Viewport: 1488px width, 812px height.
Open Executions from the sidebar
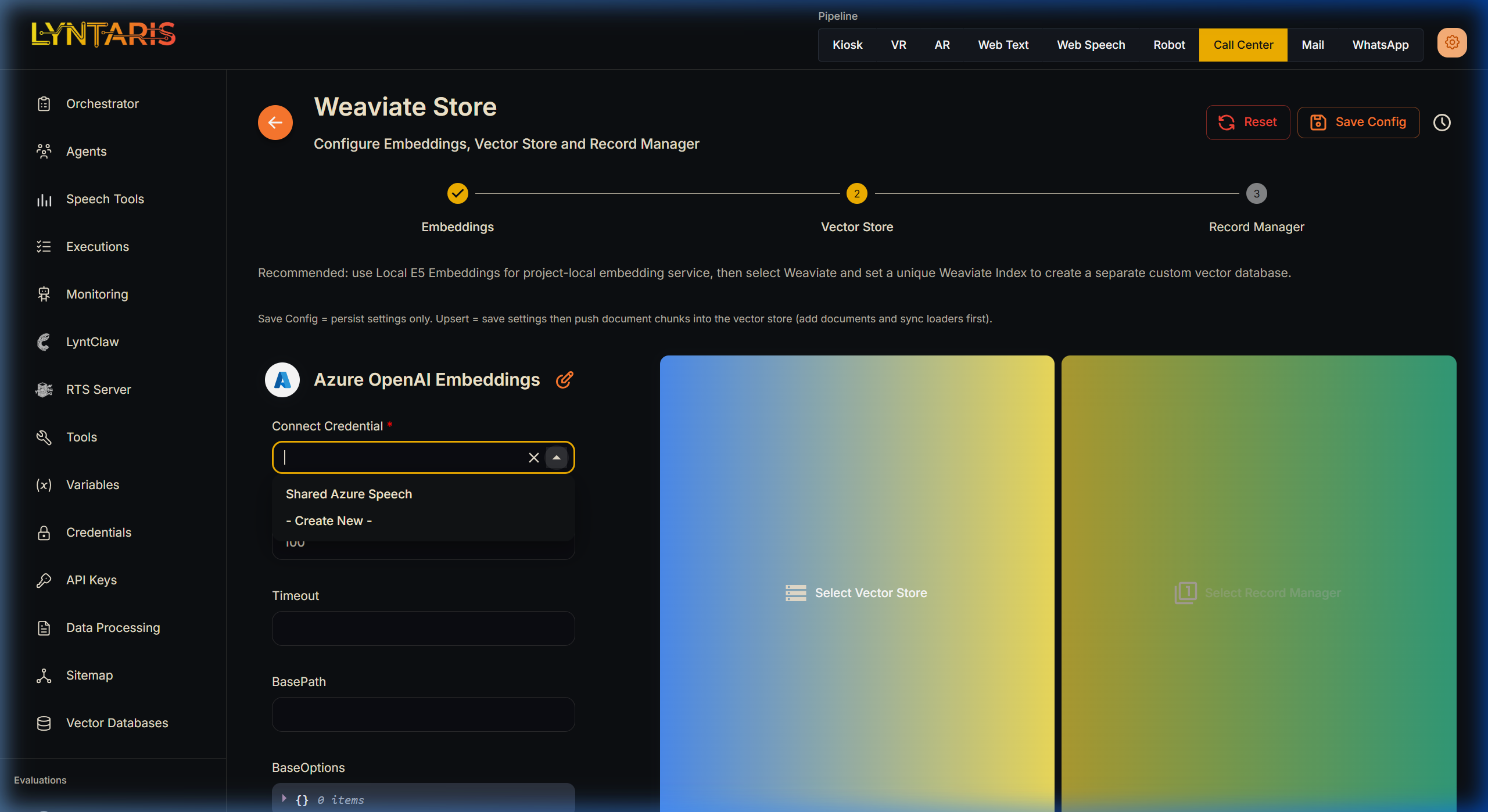pyautogui.click(x=98, y=247)
